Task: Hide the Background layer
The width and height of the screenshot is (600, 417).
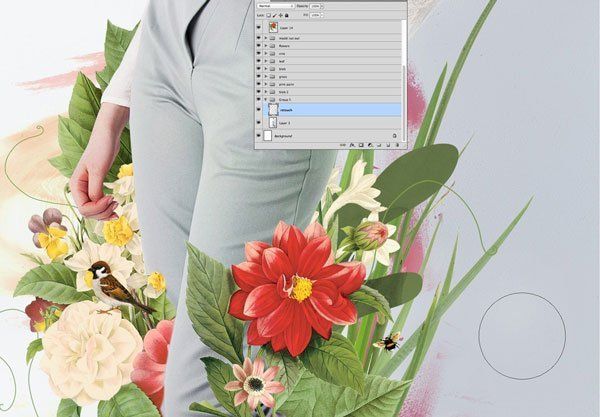Action: [x=259, y=136]
